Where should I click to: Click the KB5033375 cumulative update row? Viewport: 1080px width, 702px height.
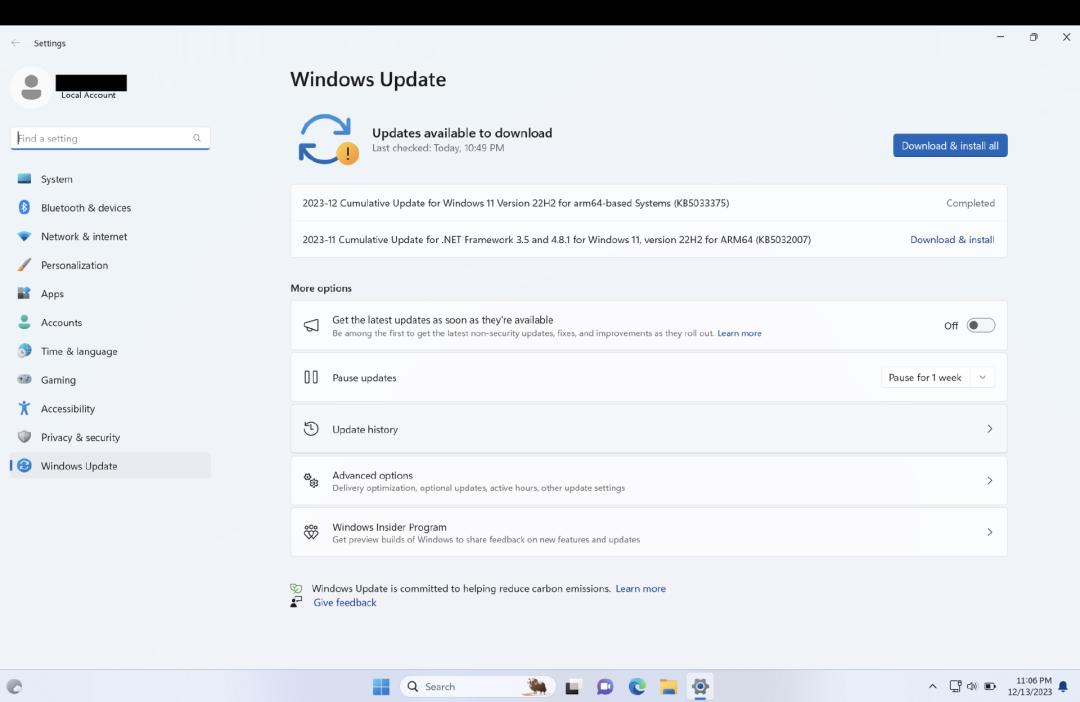tap(648, 203)
